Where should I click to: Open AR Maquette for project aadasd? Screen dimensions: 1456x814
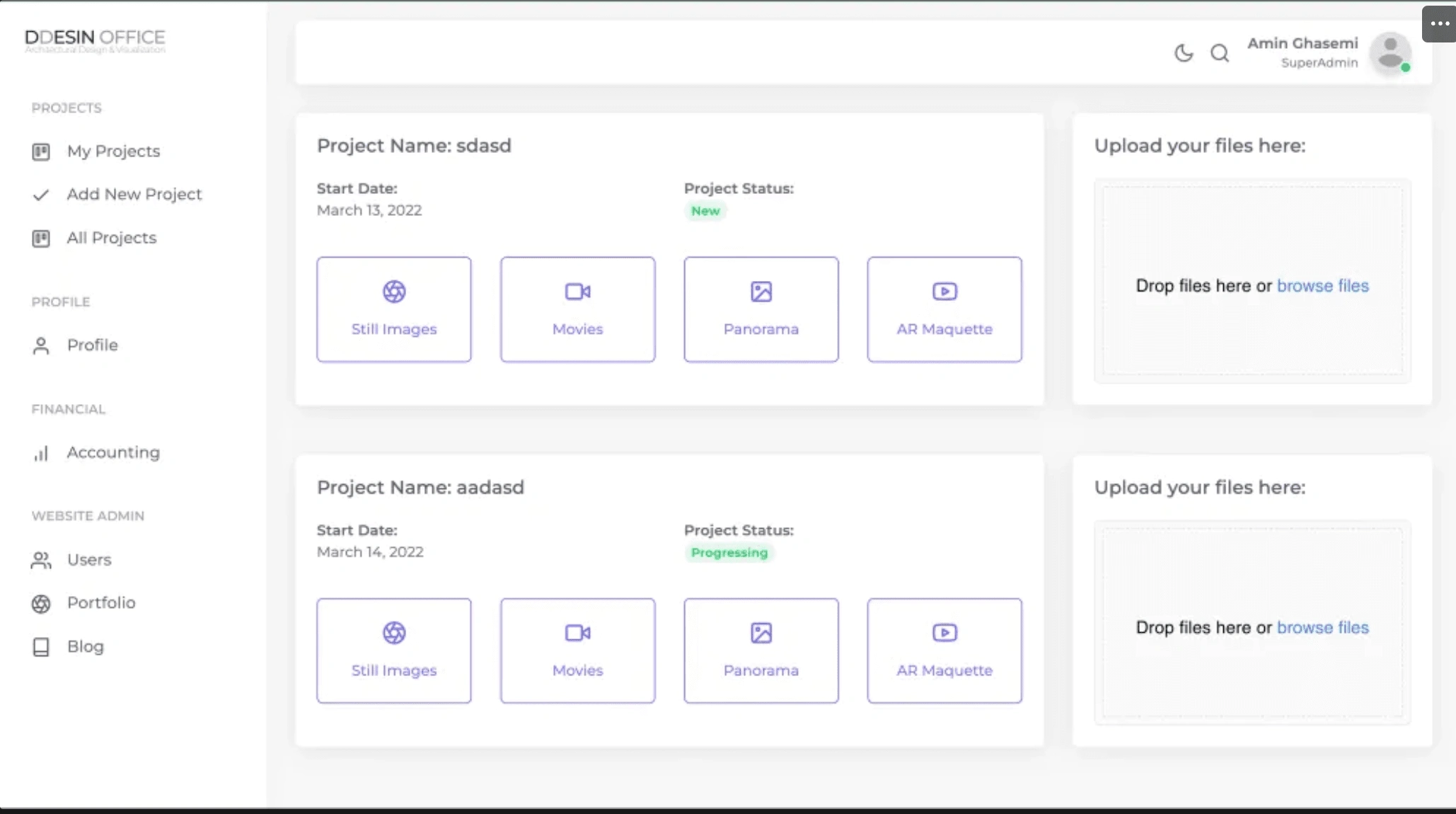(x=944, y=650)
